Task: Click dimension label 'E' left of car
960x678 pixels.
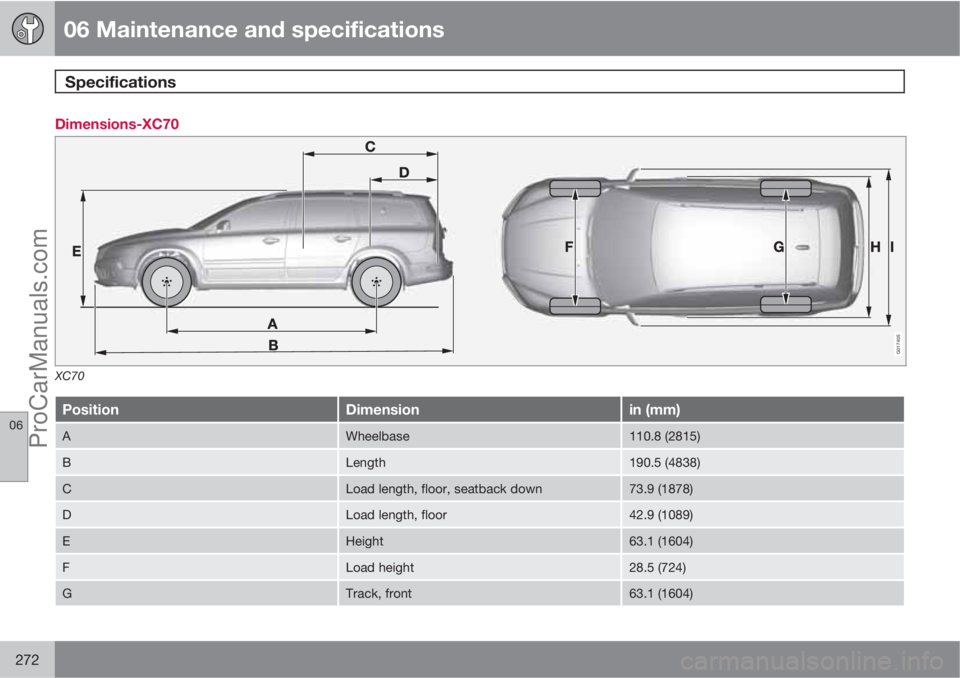Action: click(x=77, y=251)
